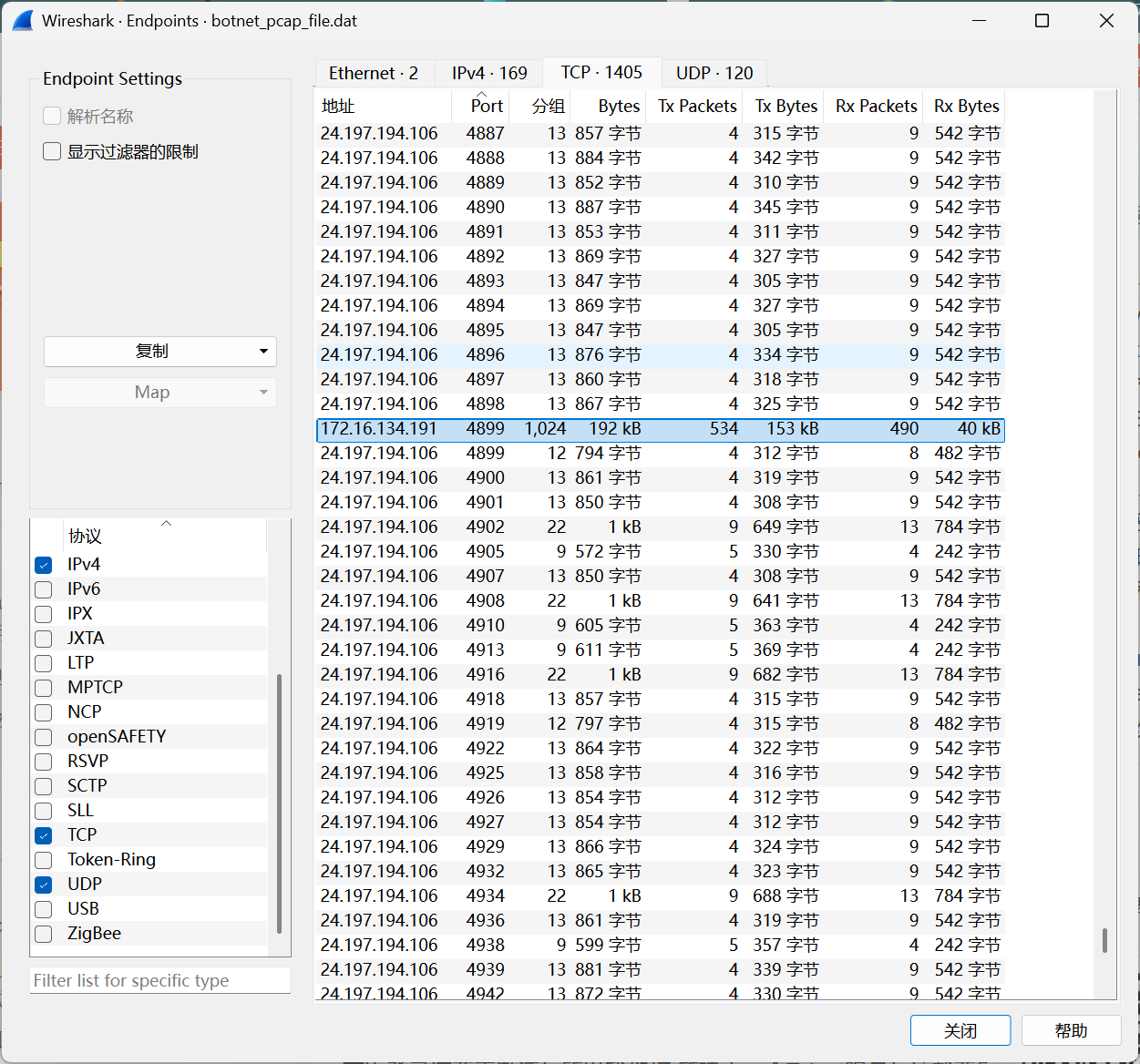Select the row with port 4887
Viewport: 1140px width, 1064px height.
pyautogui.click(x=661, y=134)
